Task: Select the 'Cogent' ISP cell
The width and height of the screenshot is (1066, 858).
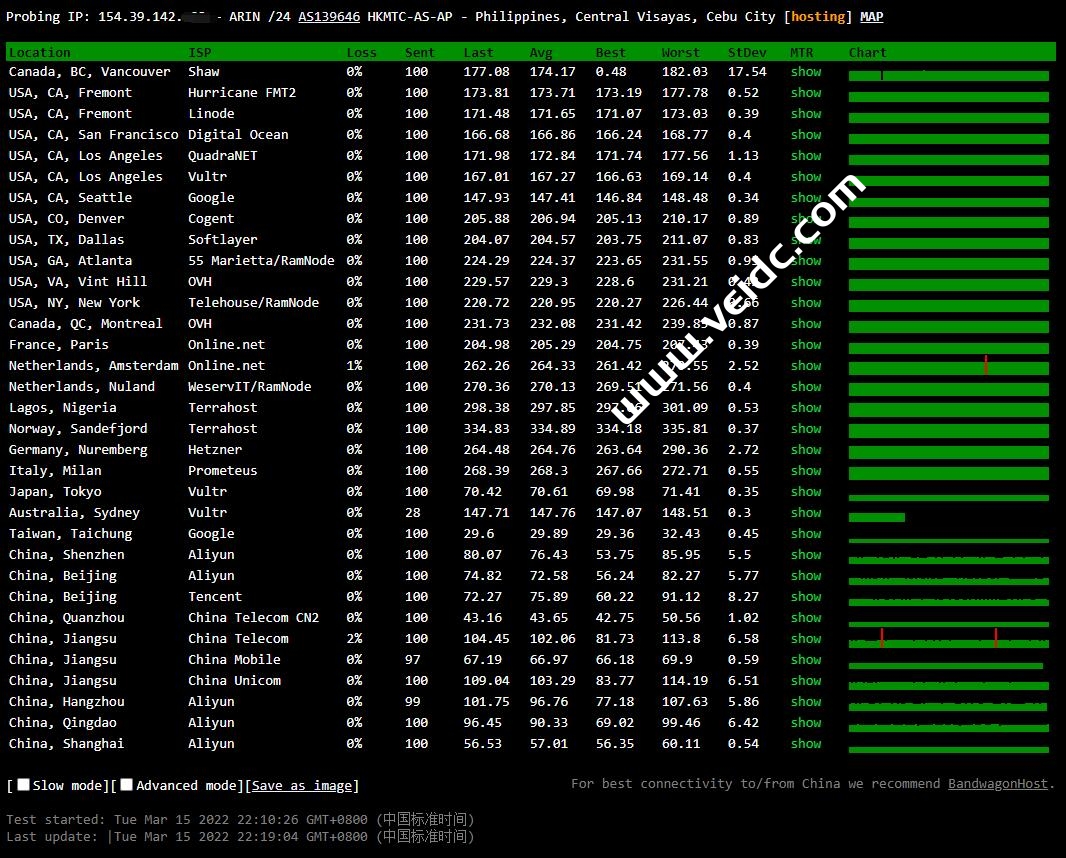Action: tap(211, 218)
